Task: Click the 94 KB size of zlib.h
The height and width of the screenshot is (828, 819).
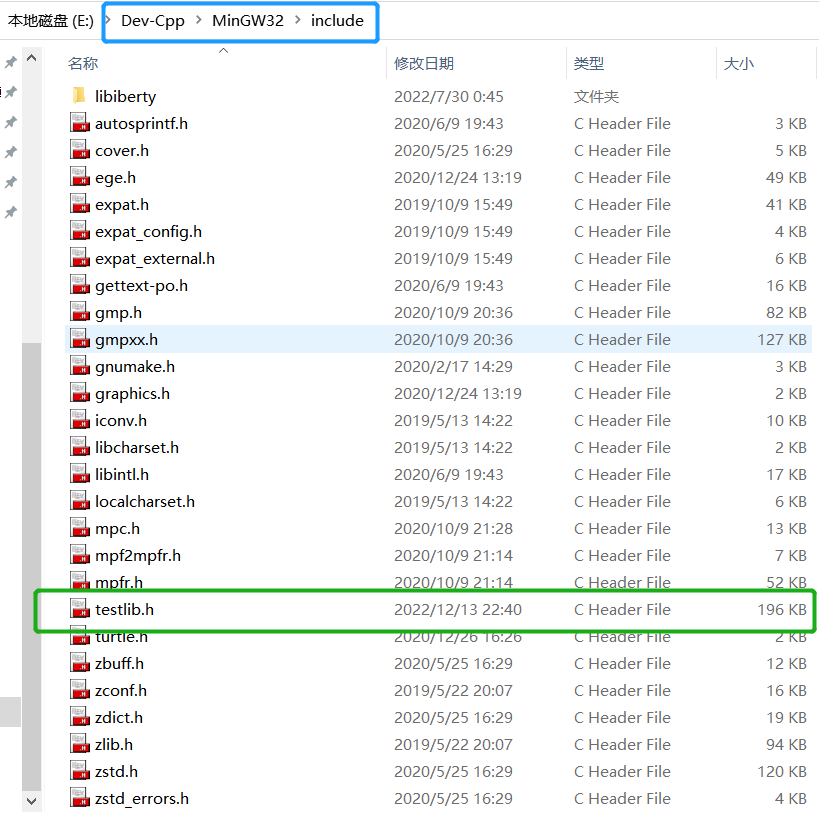Action: [786, 744]
